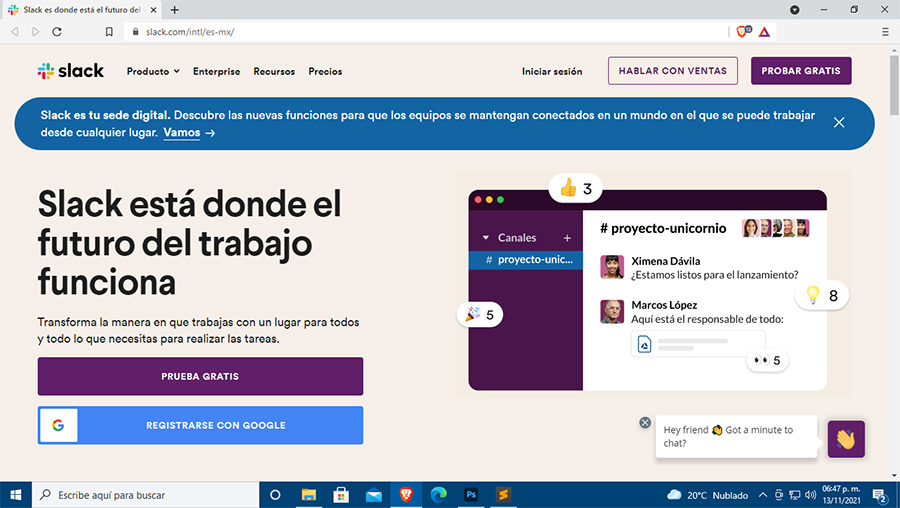900x508 pixels.
Task: Click Brave browser taskbar icon
Action: pos(406,495)
